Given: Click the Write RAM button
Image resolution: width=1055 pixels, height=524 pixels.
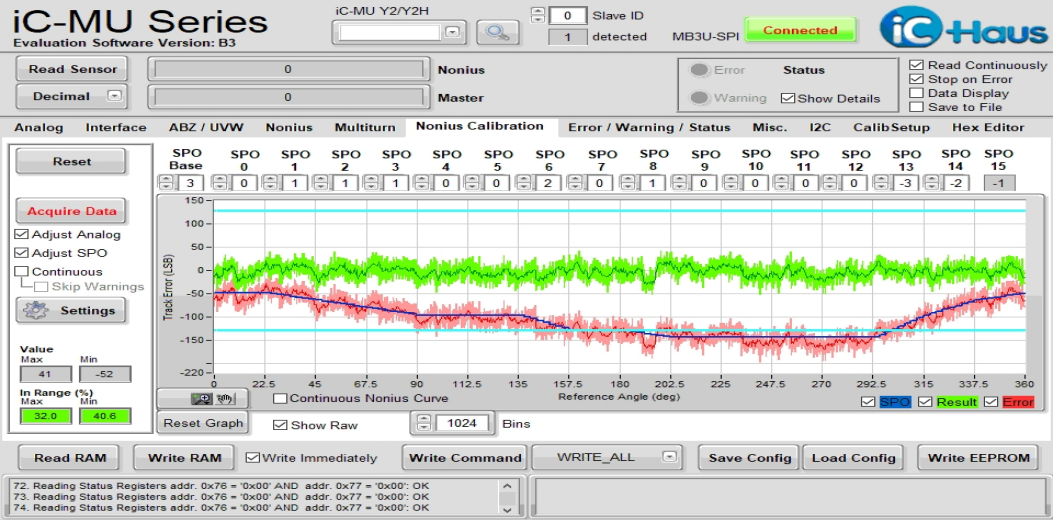Looking at the screenshot, I should (184, 458).
